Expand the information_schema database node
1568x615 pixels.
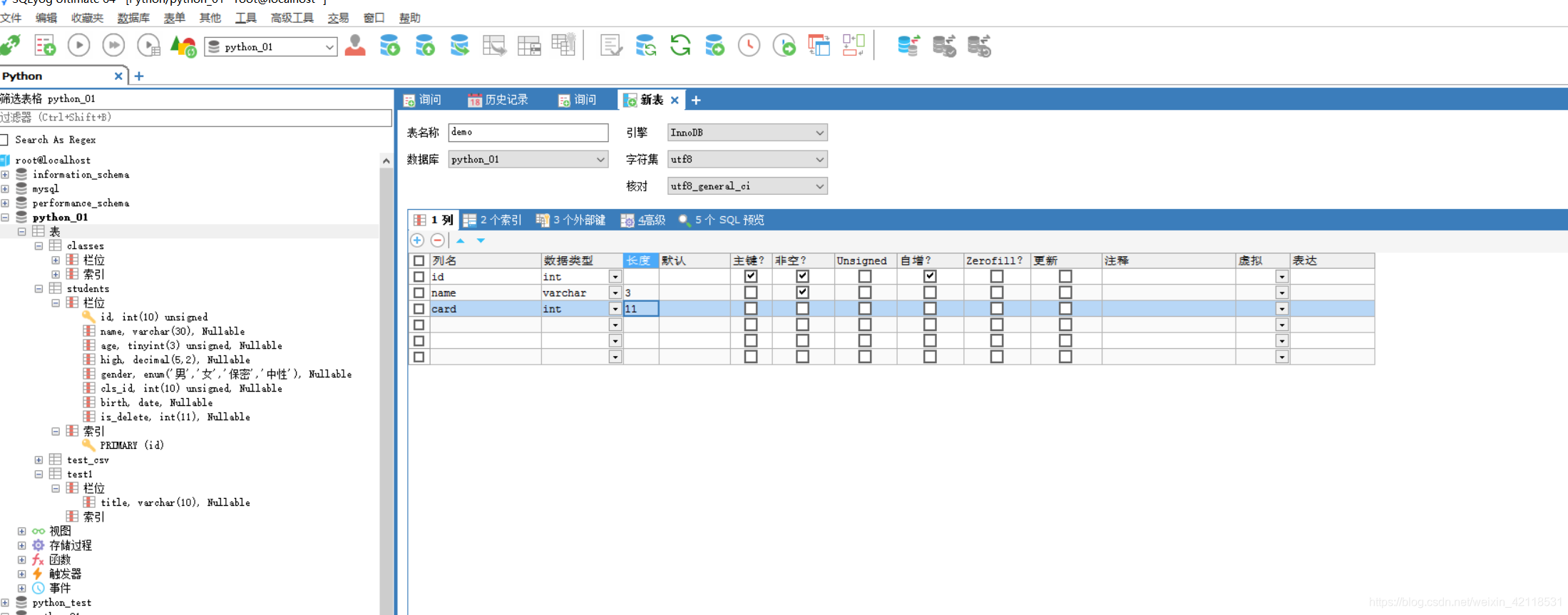coord(5,174)
